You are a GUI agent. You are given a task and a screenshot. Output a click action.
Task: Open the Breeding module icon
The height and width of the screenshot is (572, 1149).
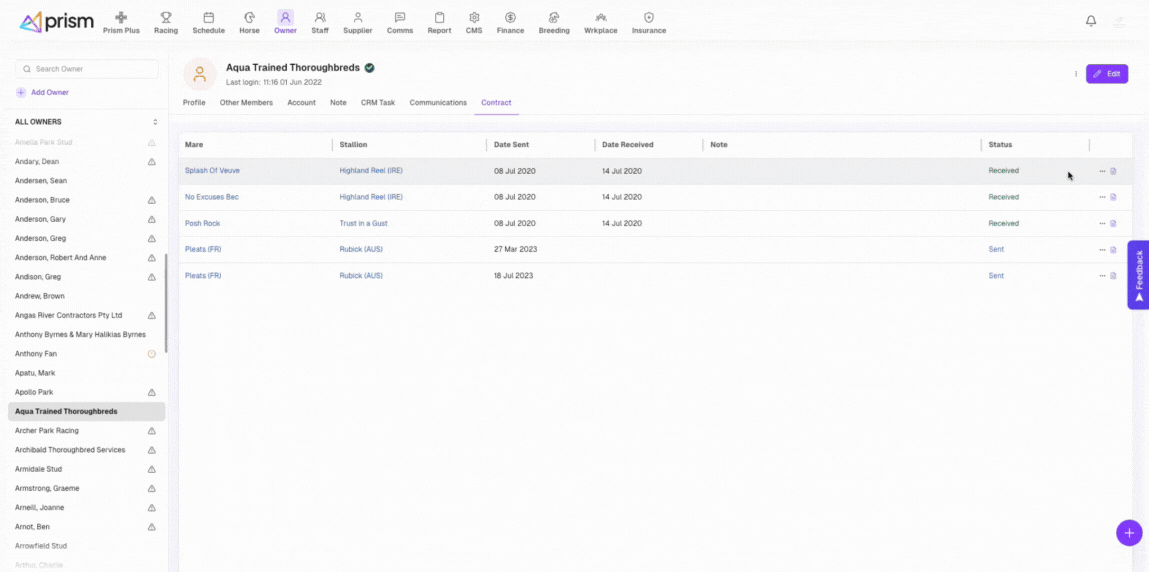coord(554,18)
